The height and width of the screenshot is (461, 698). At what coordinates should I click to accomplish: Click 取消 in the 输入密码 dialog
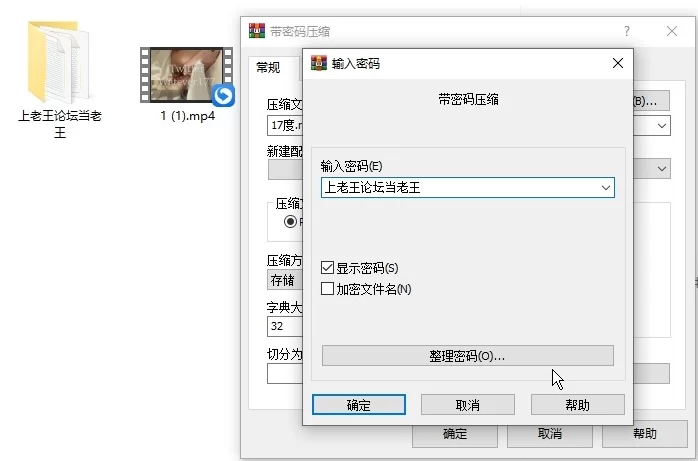point(468,404)
